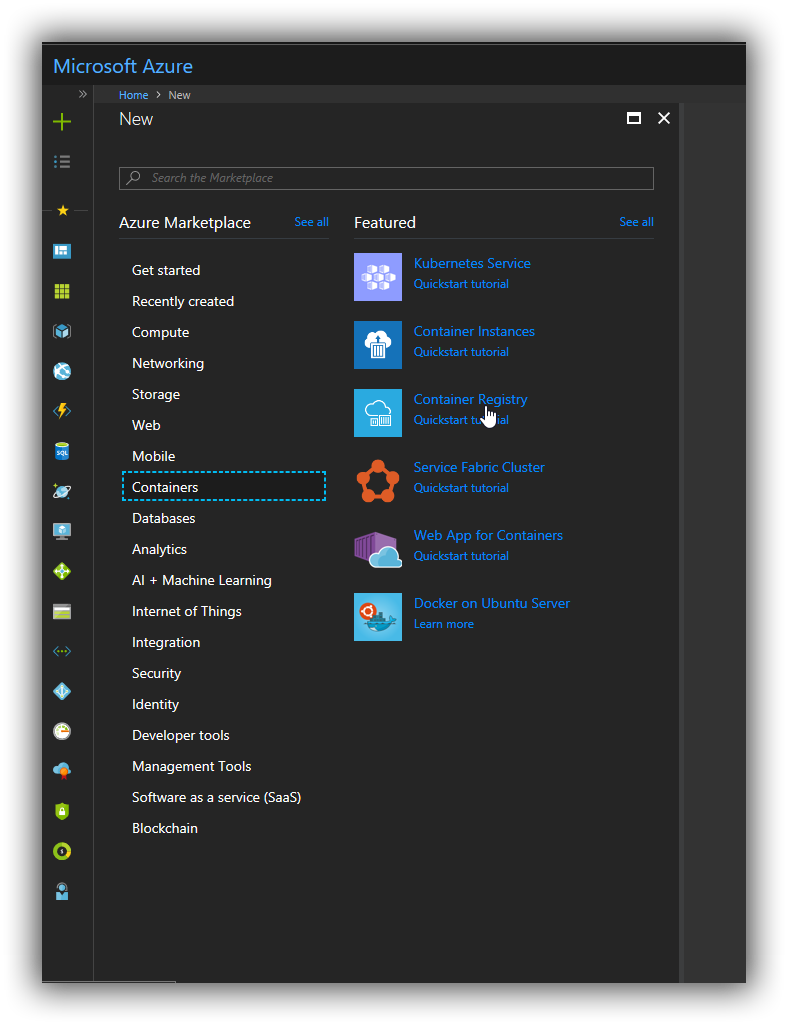Open Virtual machines monitor icon
Image resolution: width=788 pixels, height=1025 pixels.
[x=62, y=531]
